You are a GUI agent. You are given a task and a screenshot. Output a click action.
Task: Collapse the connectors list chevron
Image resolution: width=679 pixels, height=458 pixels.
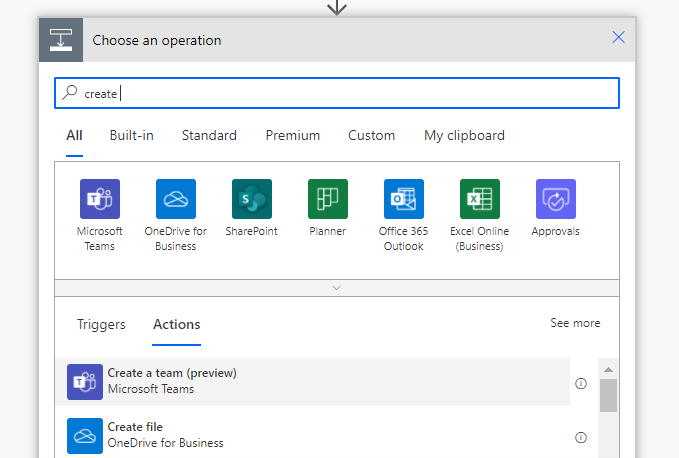337,288
